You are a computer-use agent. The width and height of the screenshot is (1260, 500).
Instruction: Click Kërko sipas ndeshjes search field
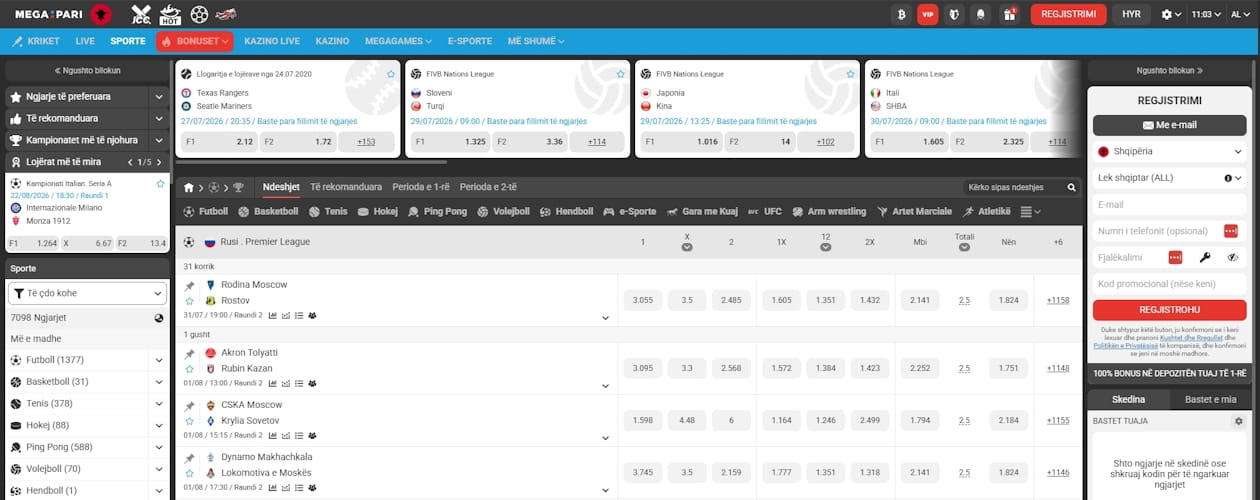1014,187
